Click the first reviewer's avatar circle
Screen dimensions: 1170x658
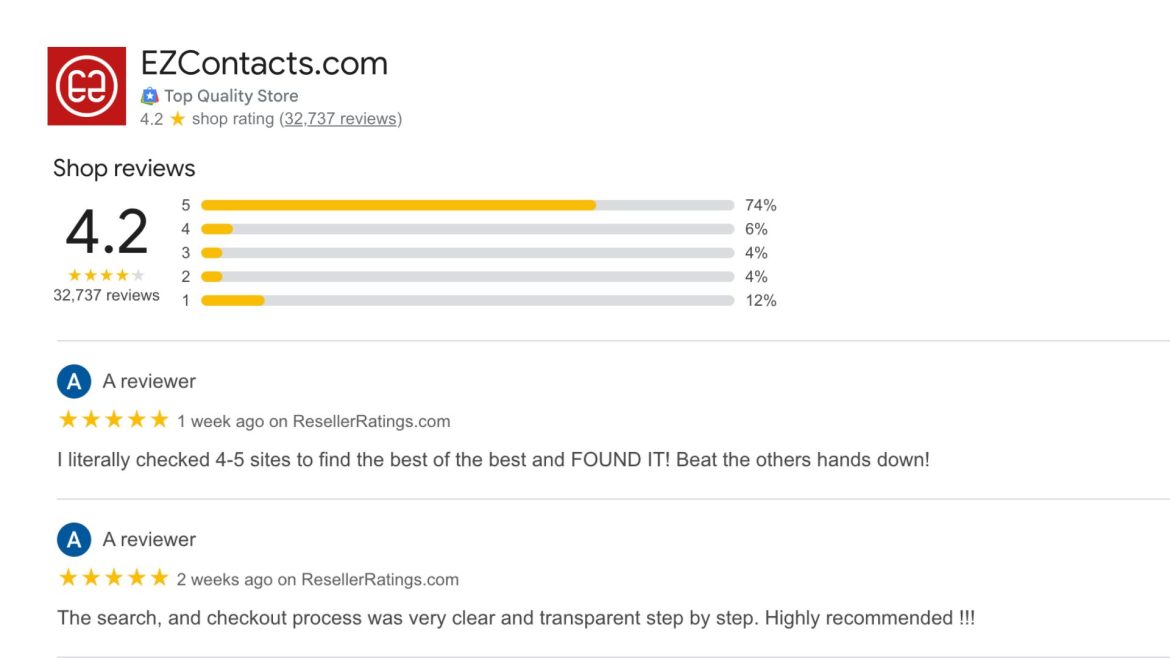73,381
